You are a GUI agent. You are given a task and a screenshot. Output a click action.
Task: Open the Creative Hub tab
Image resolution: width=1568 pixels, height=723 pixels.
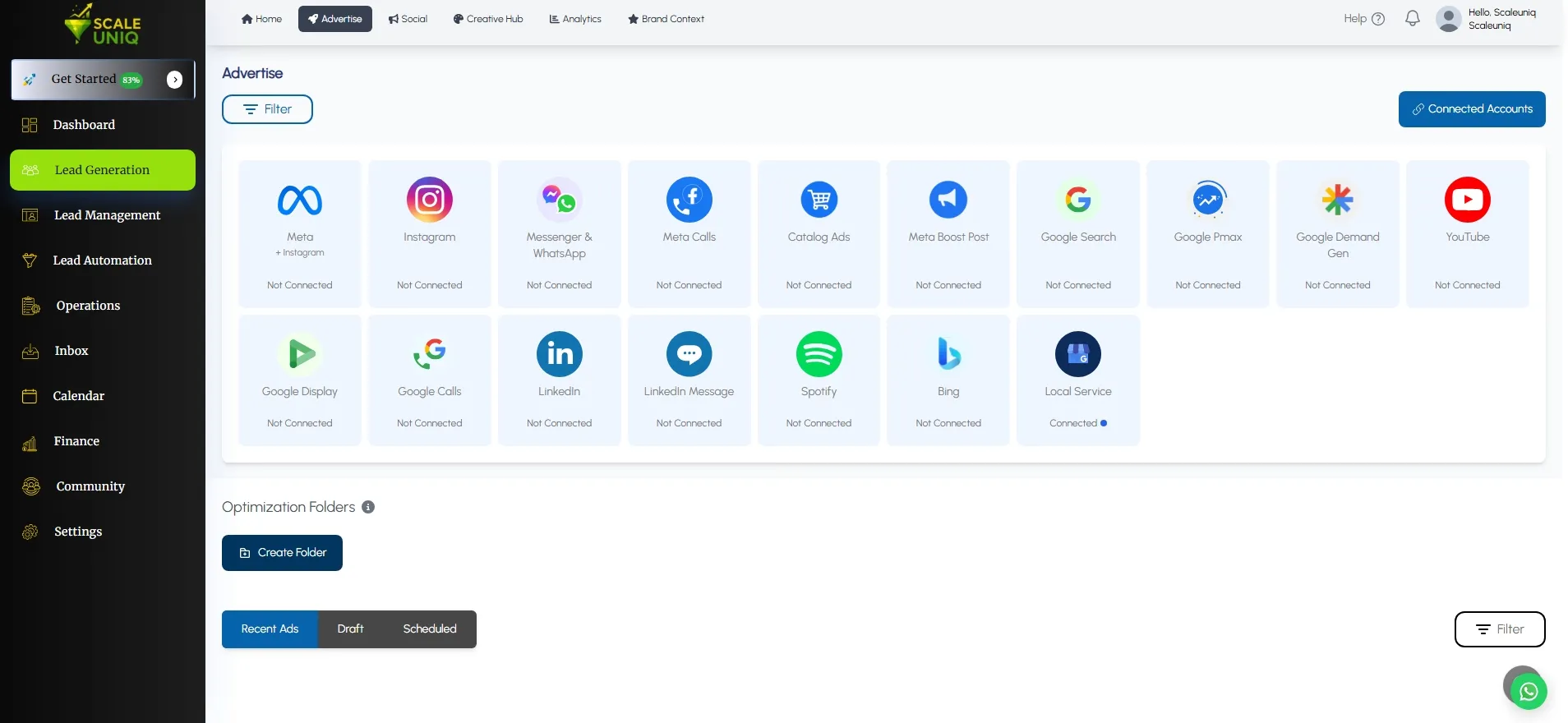pos(488,19)
